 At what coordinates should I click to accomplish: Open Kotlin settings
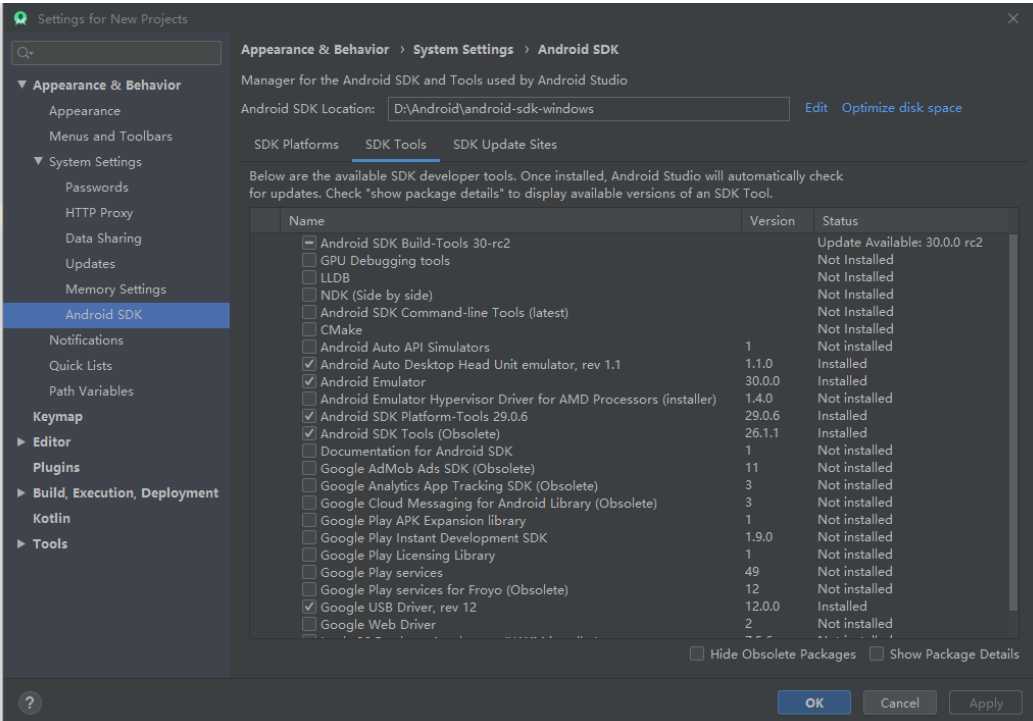click(x=51, y=518)
